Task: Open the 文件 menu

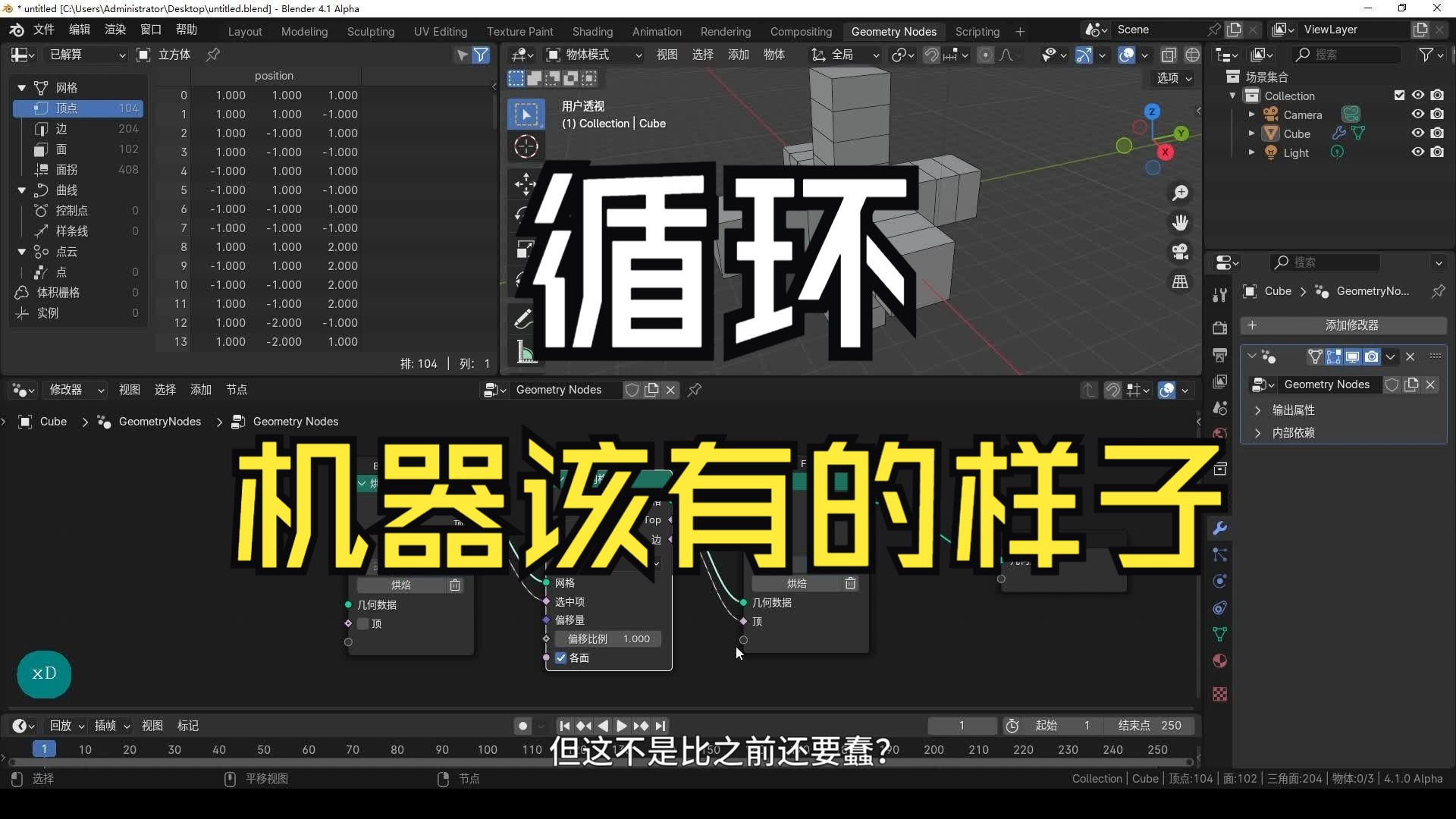Action: point(43,30)
